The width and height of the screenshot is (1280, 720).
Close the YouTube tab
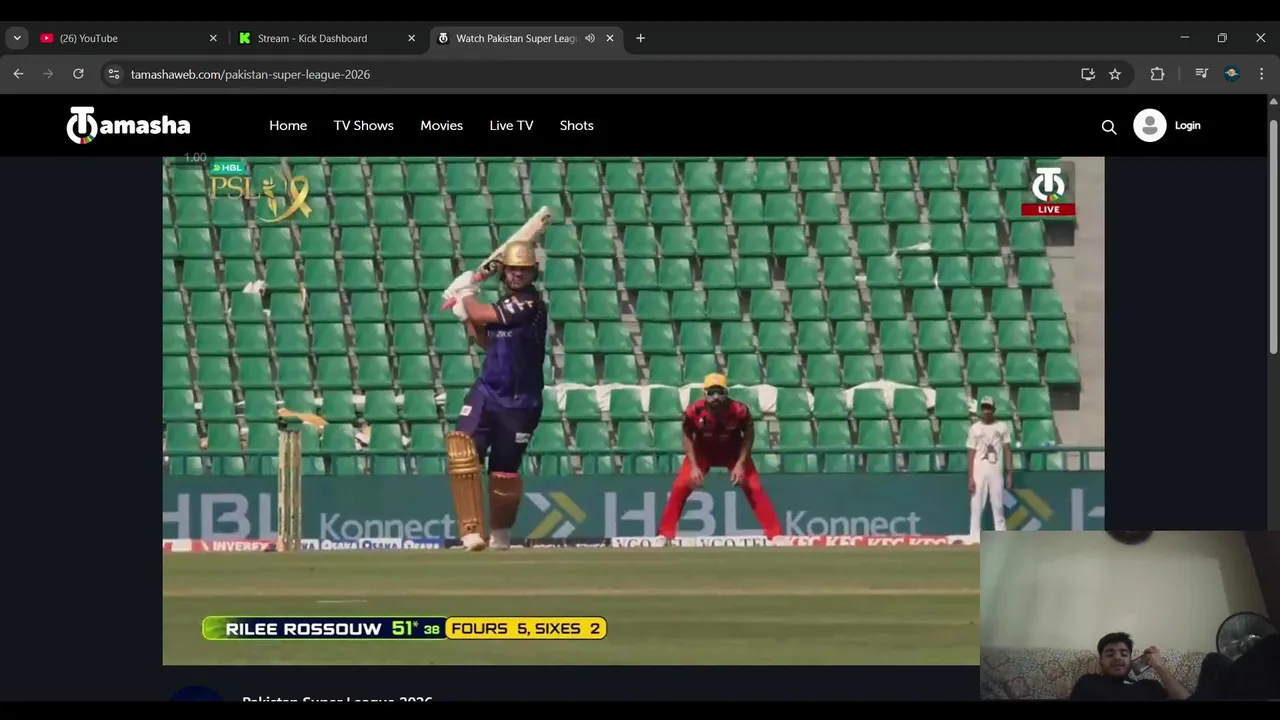pyautogui.click(x=213, y=38)
